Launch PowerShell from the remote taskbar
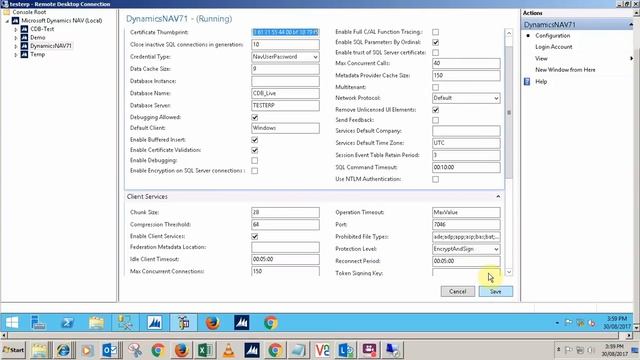This screenshot has width=640, height=360. (x=67, y=323)
